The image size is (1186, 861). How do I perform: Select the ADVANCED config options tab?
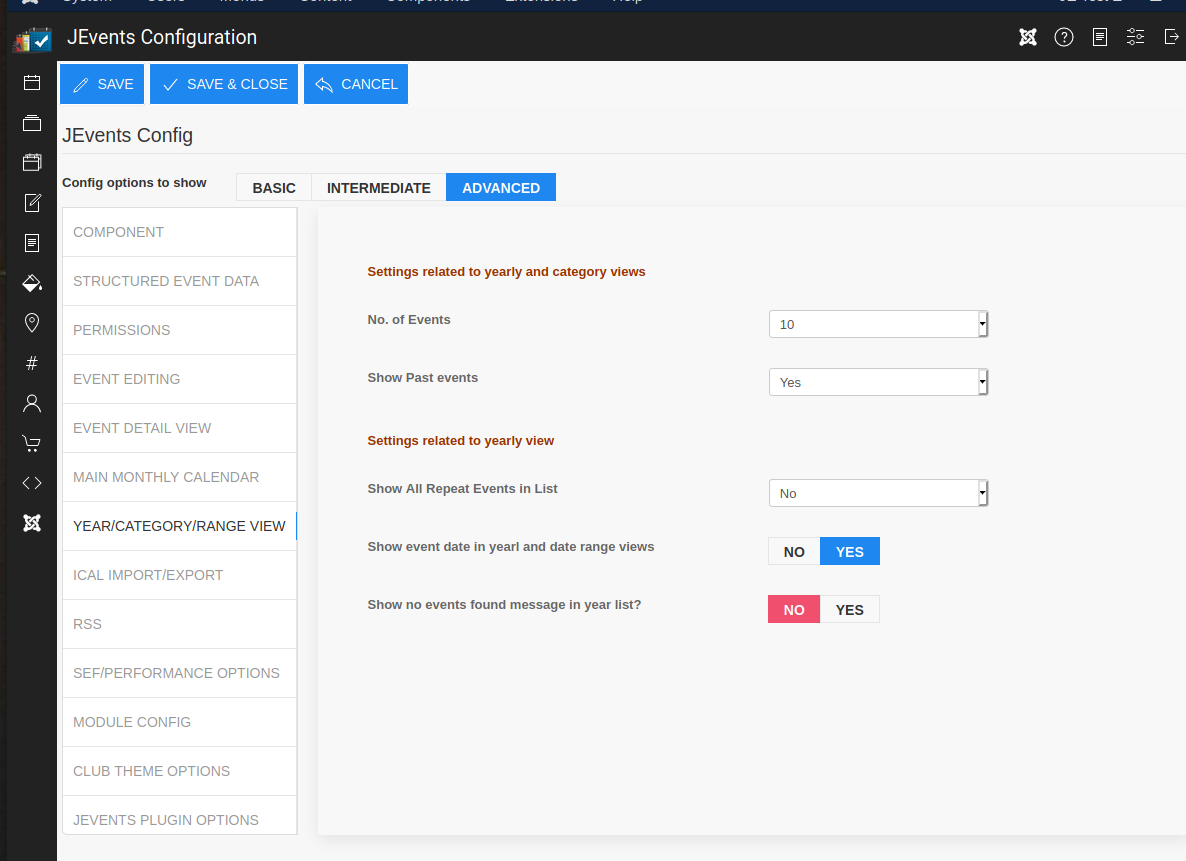click(x=501, y=188)
